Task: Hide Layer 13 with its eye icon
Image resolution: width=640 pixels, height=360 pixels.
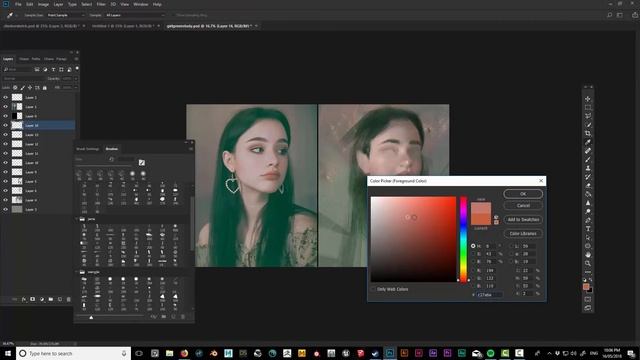Action: [5, 135]
